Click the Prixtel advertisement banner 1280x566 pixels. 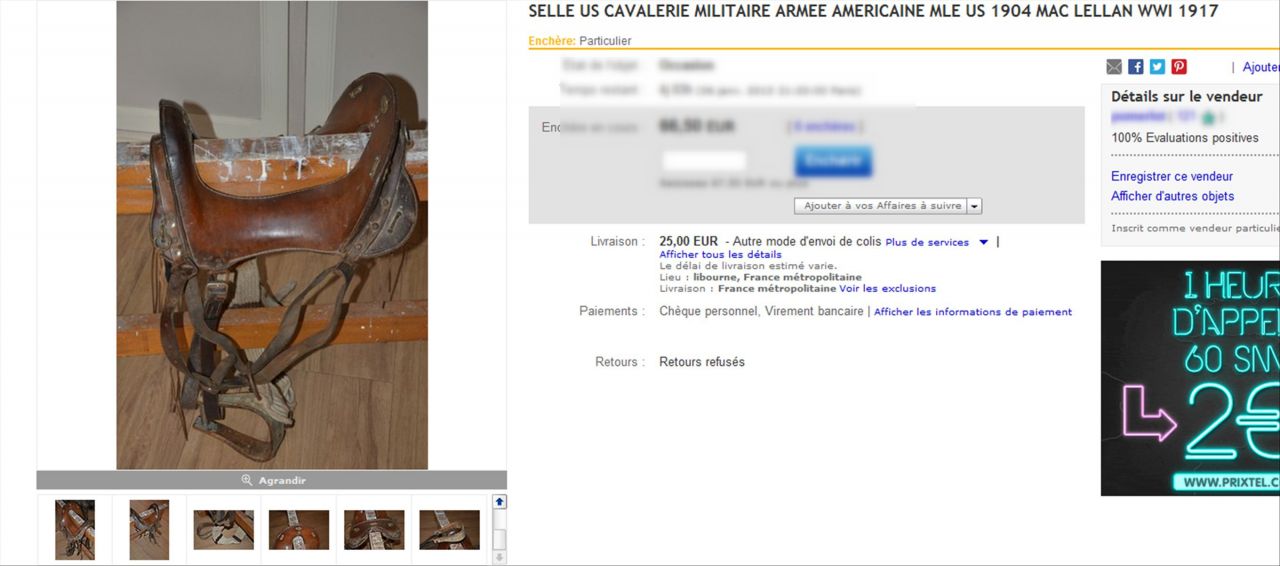point(1190,378)
